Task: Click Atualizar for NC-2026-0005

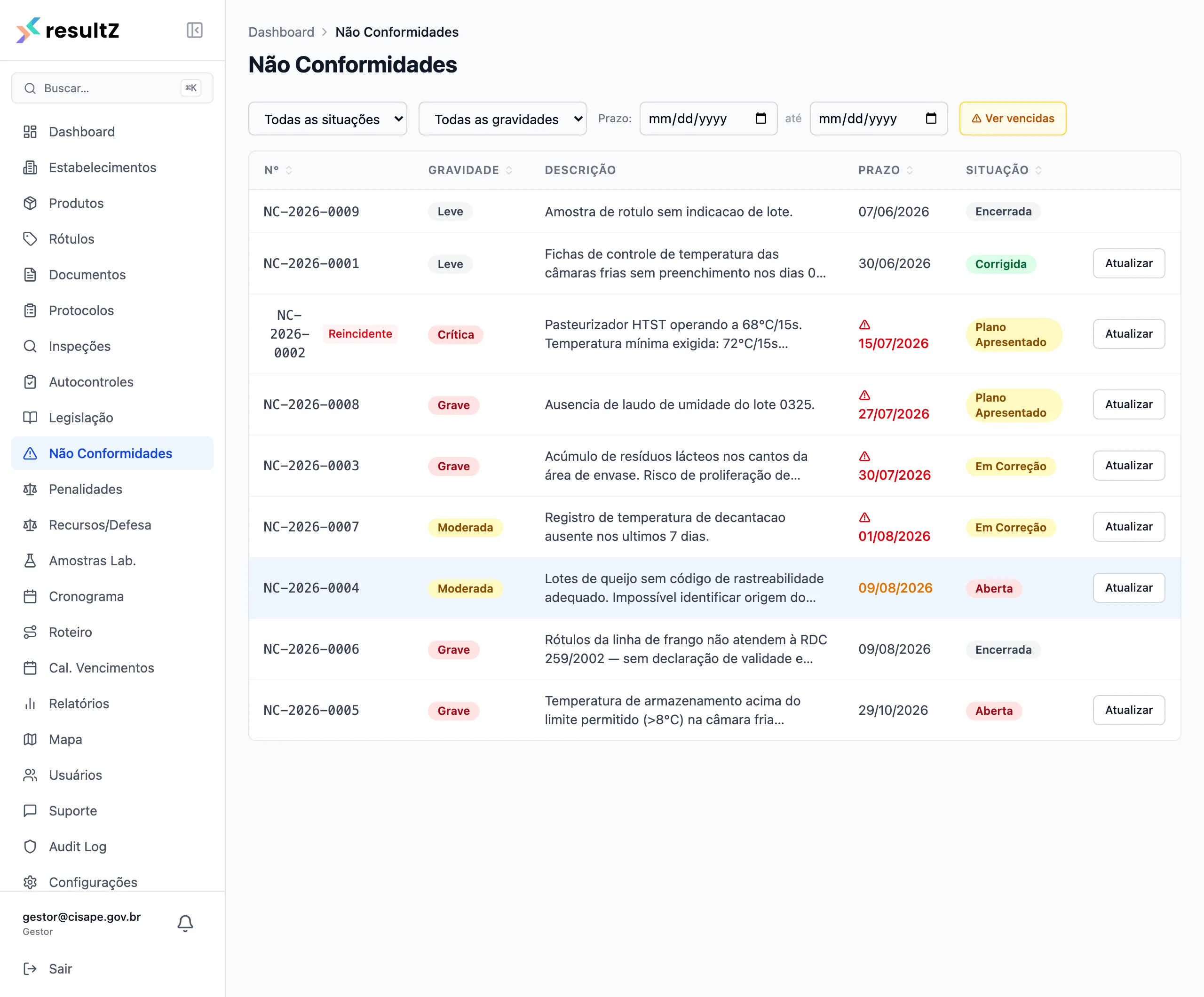Action: pyautogui.click(x=1128, y=710)
